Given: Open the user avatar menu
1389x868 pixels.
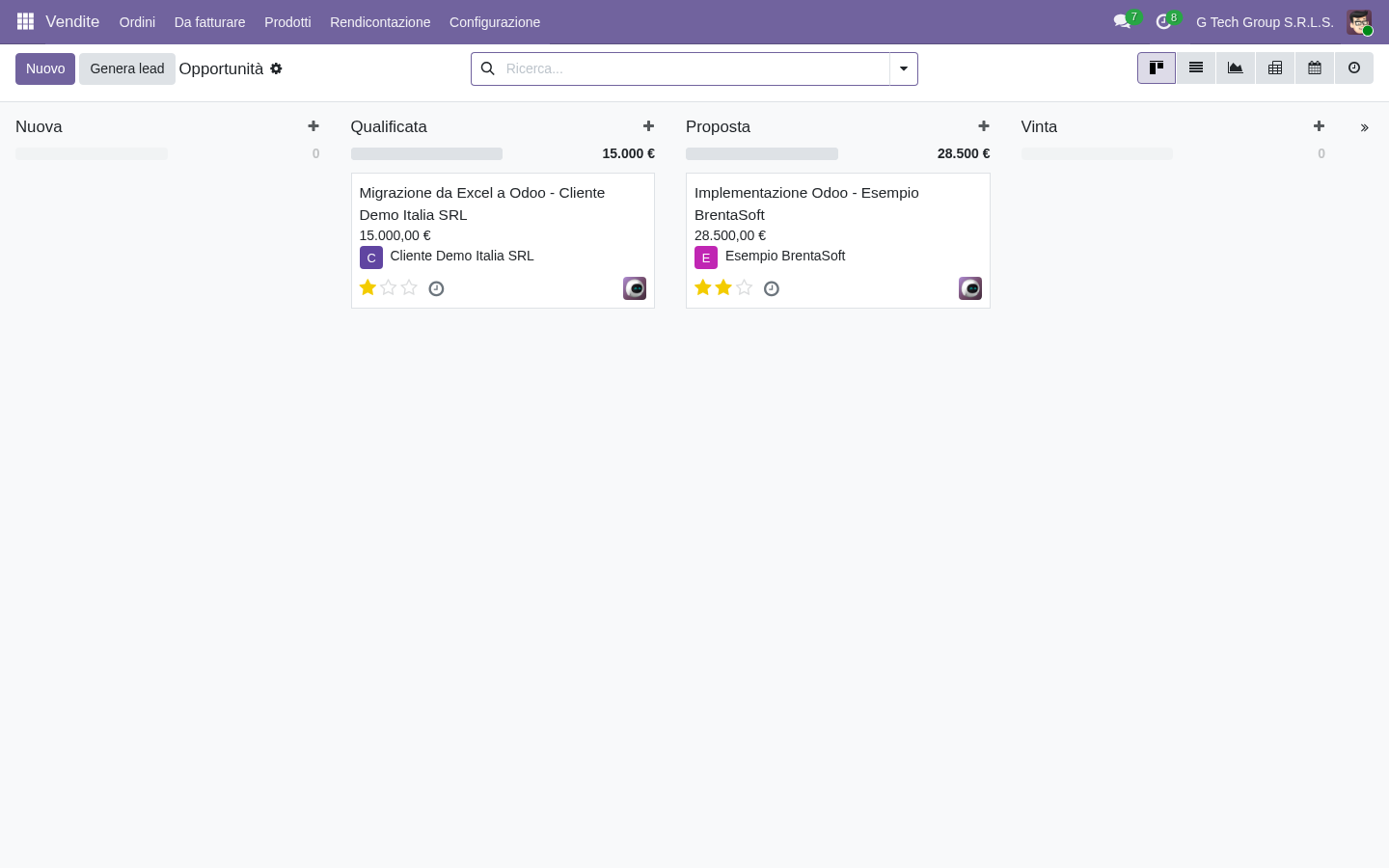Looking at the screenshot, I should pos(1359,21).
